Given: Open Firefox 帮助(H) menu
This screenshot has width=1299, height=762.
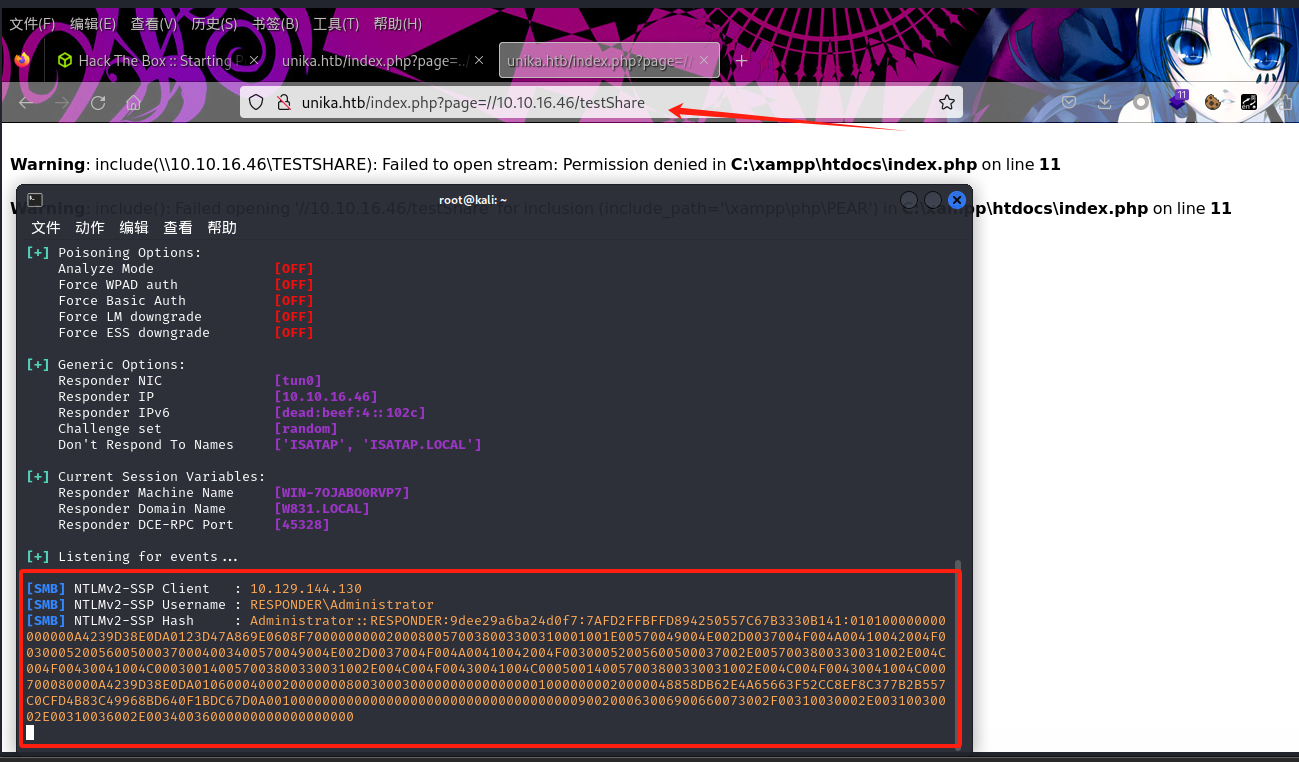Looking at the screenshot, I should point(397,23).
